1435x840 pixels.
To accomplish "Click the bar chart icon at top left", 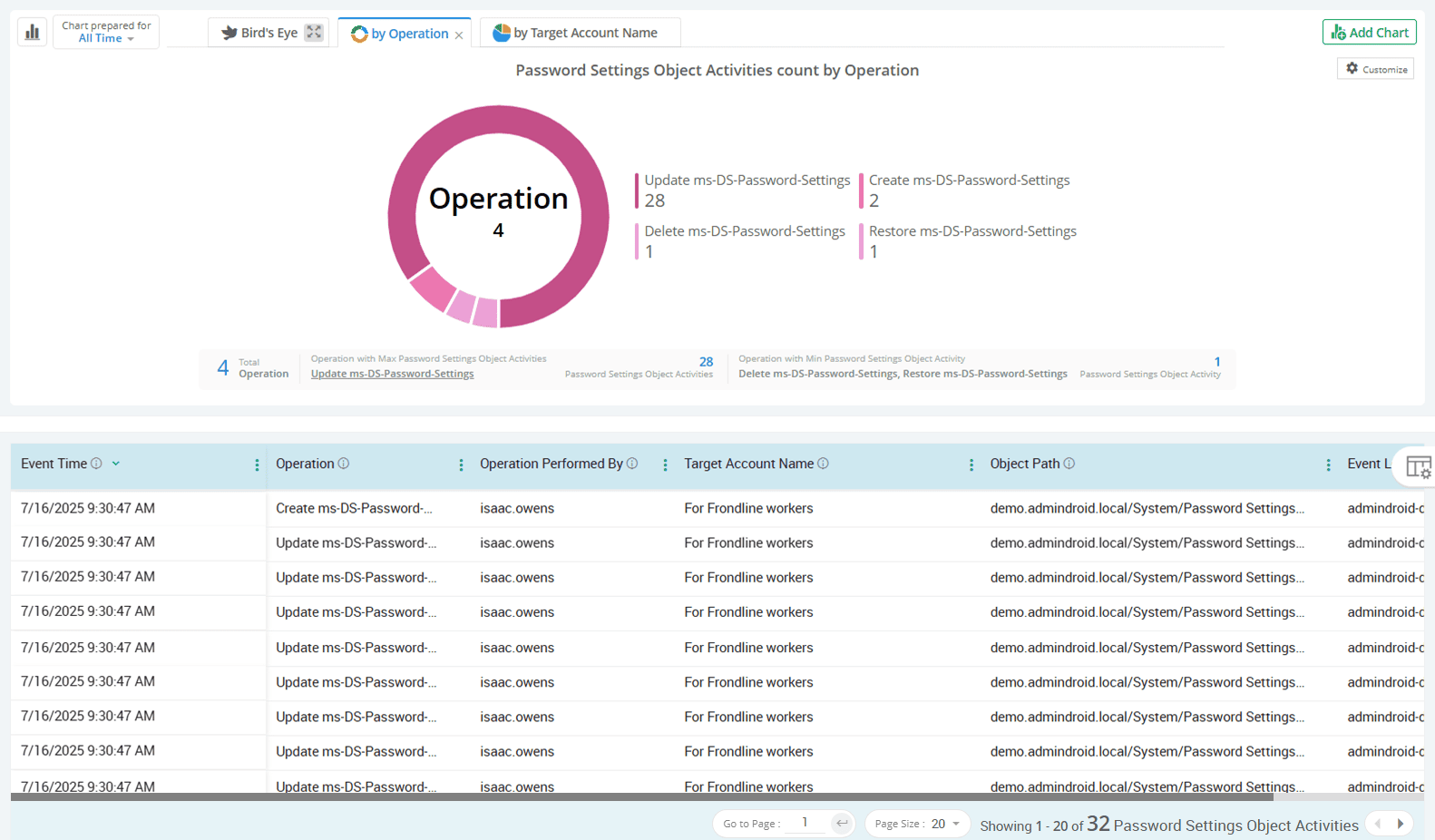I will pos(33,33).
